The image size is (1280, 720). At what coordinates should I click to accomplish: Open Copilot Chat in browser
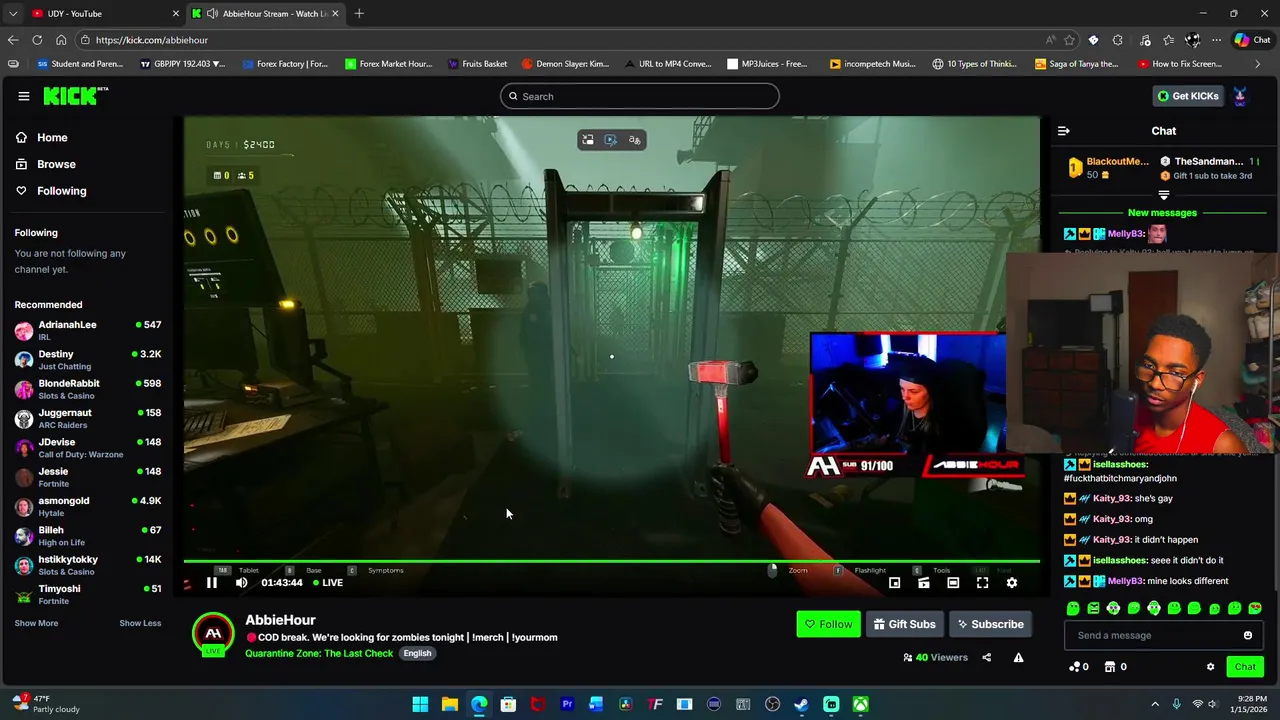[1252, 40]
